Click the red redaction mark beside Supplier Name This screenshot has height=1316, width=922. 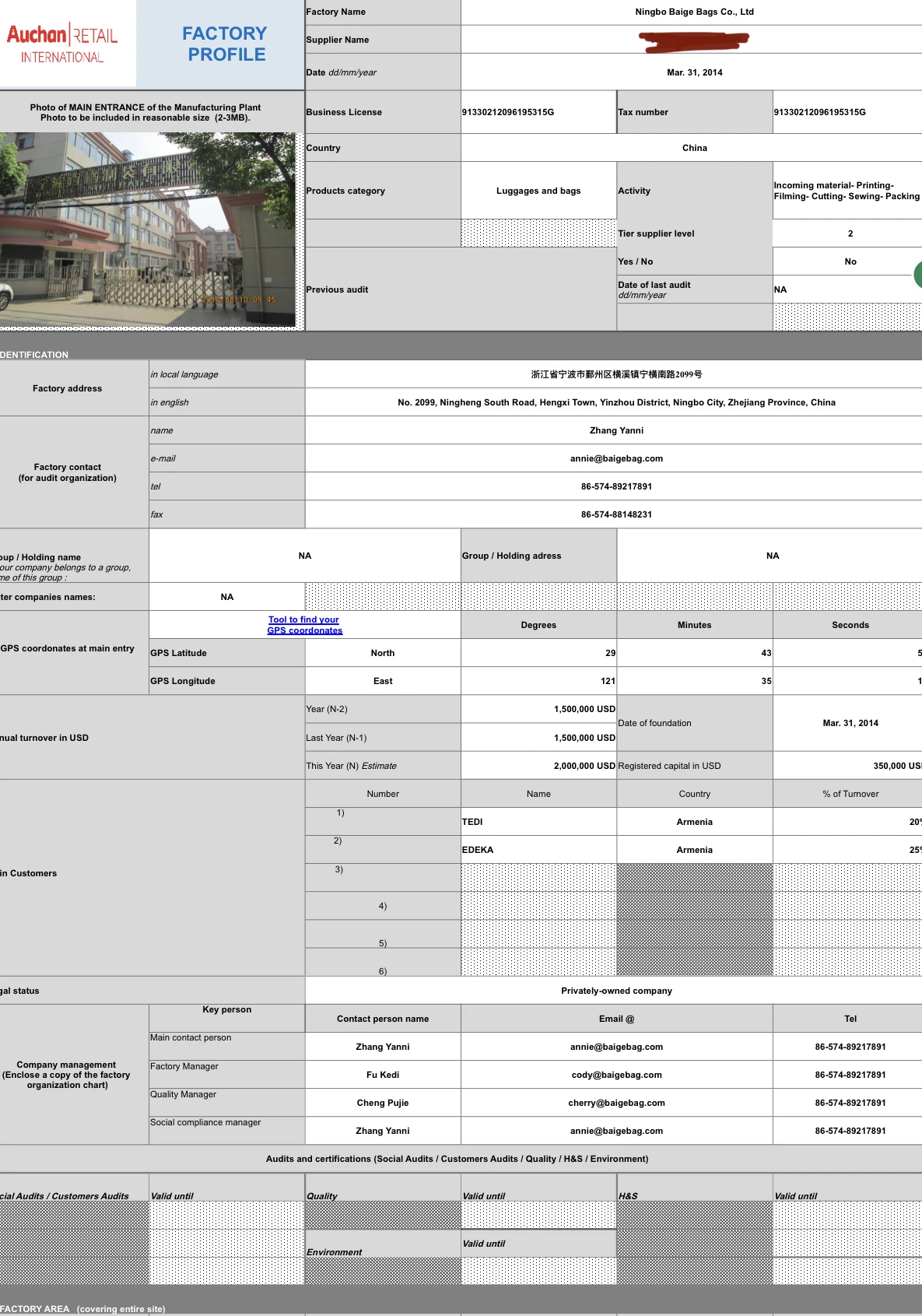click(692, 41)
